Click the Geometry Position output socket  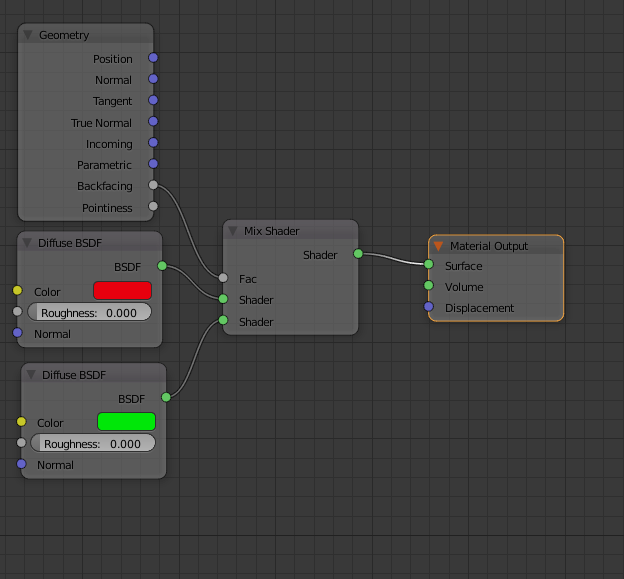pos(153,58)
